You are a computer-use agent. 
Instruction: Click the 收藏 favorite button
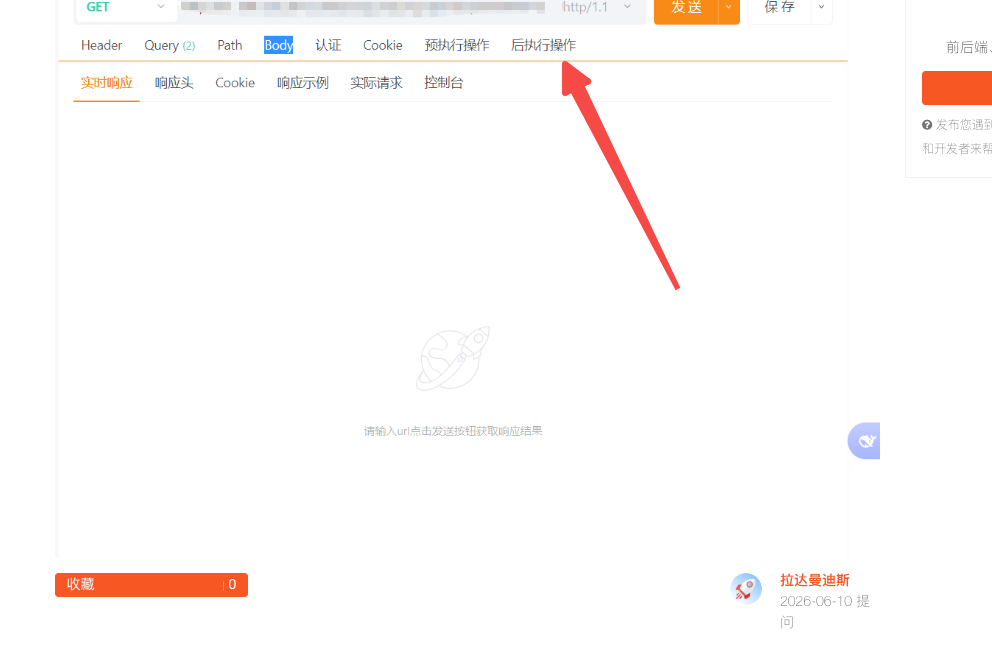pos(151,585)
